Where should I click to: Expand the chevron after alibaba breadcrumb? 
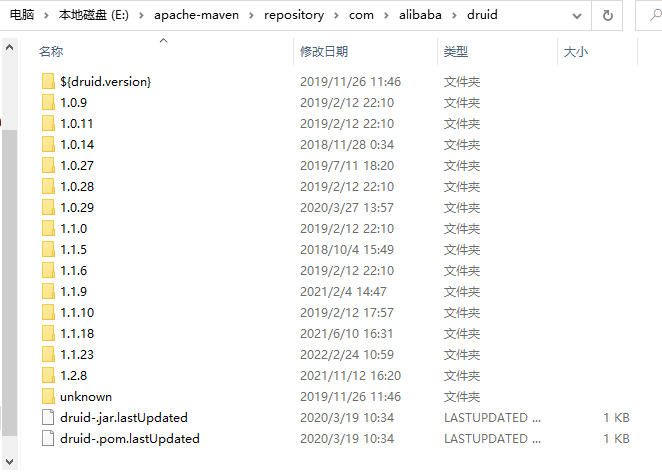(x=454, y=16)
